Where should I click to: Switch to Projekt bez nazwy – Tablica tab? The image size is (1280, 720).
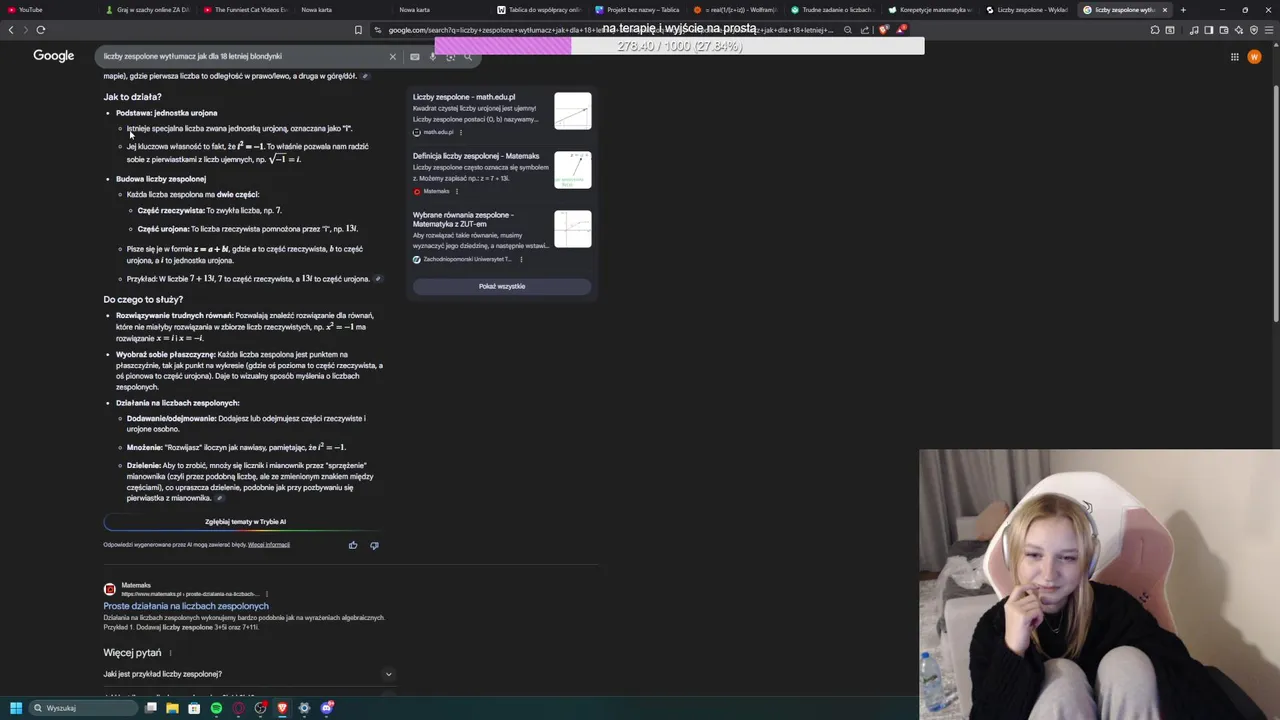(x=638, y=10)
